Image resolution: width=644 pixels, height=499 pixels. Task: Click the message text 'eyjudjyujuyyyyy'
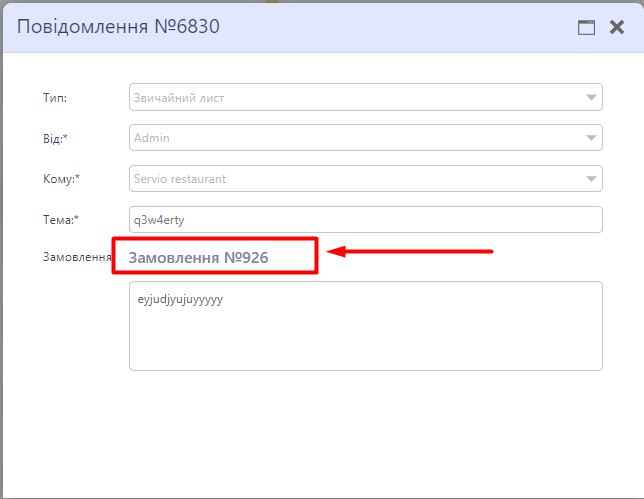coord(180,299)
